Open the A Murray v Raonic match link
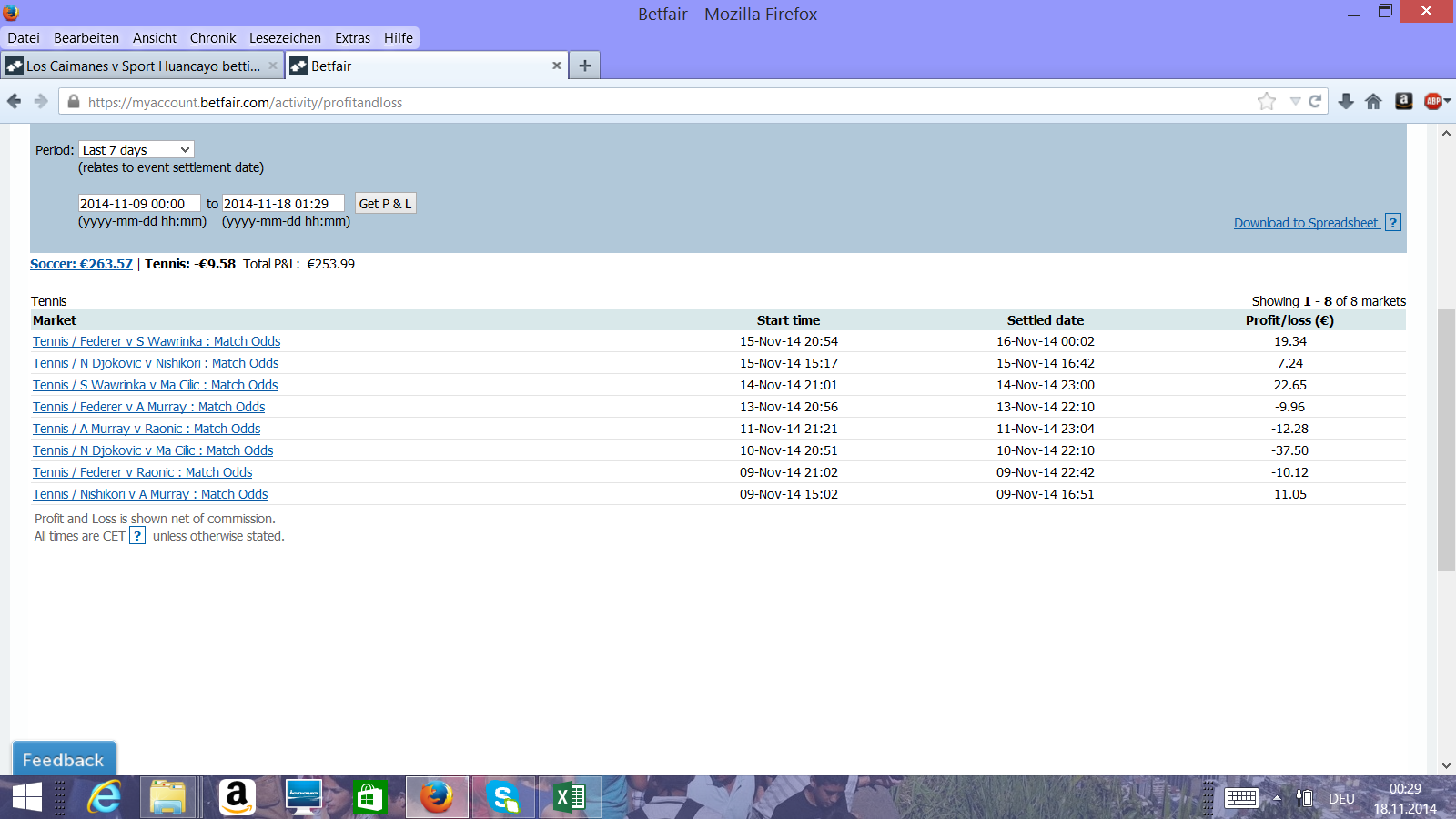Image resolution: width=1456 pixels, height=819 pixels. (147, 429)
